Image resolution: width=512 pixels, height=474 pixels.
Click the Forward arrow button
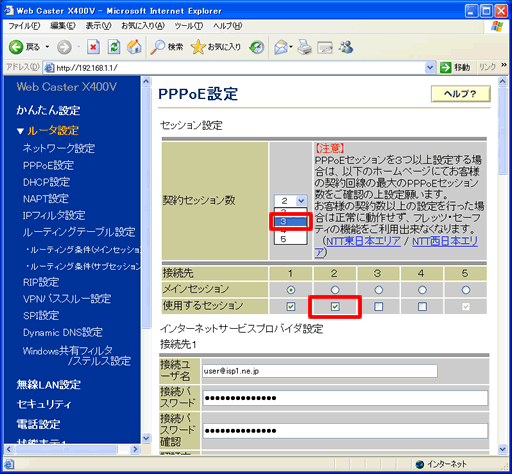tap(64, 47)
